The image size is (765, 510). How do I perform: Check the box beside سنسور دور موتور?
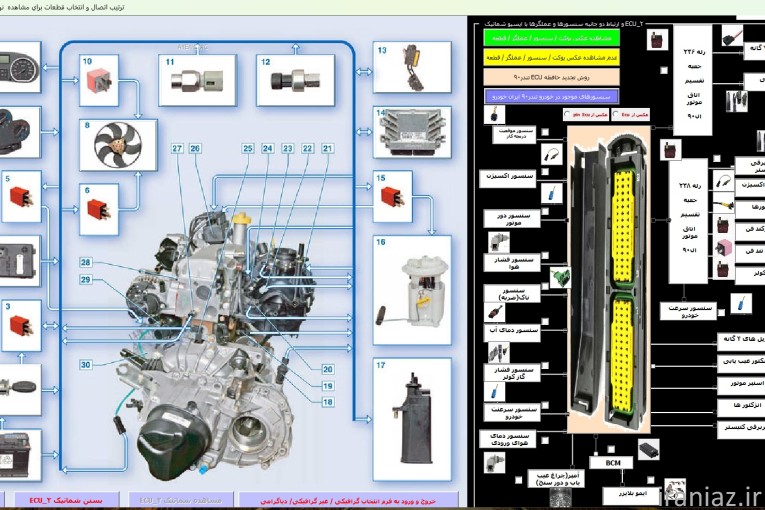pos(545,211)
